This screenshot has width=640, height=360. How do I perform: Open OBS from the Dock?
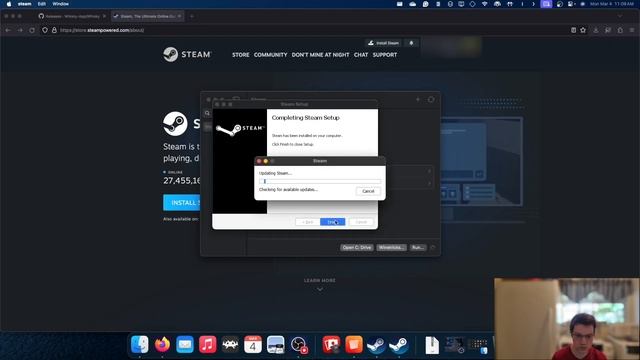[299, 344]
